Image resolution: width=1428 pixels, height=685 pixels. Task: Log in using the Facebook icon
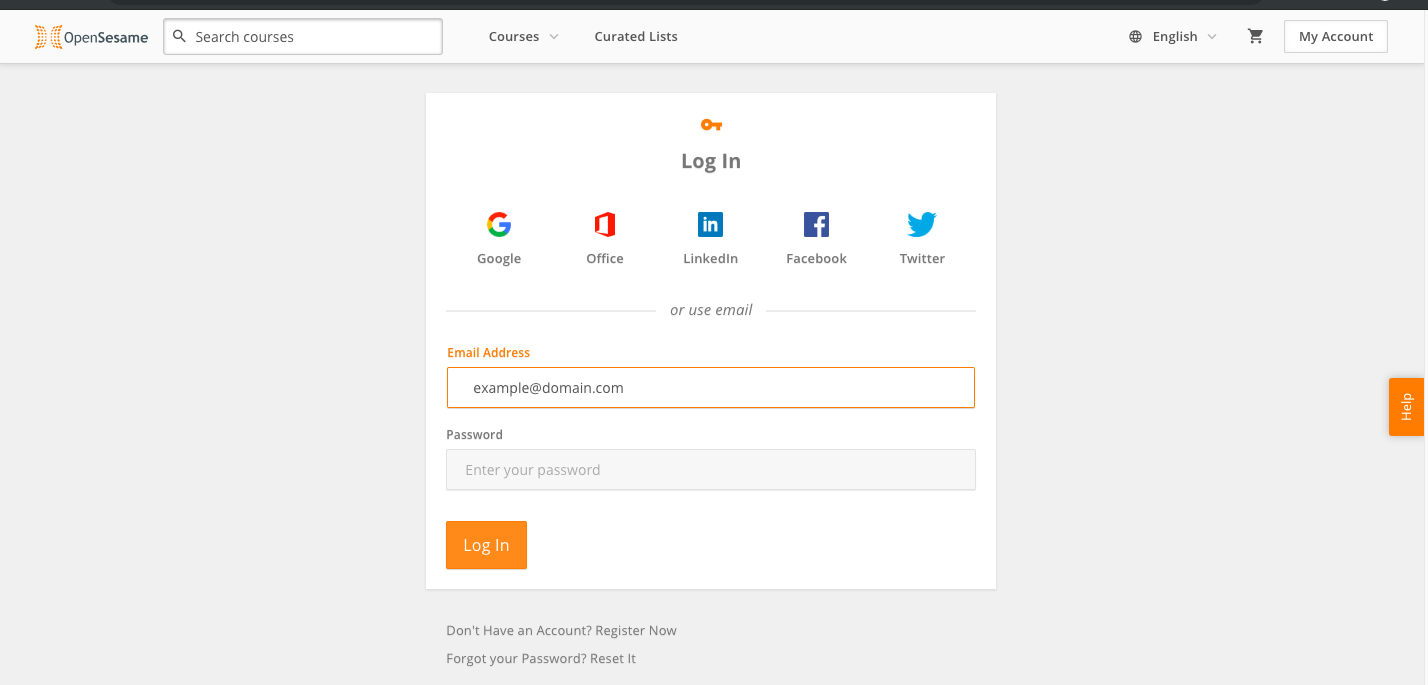click(816, 225)
